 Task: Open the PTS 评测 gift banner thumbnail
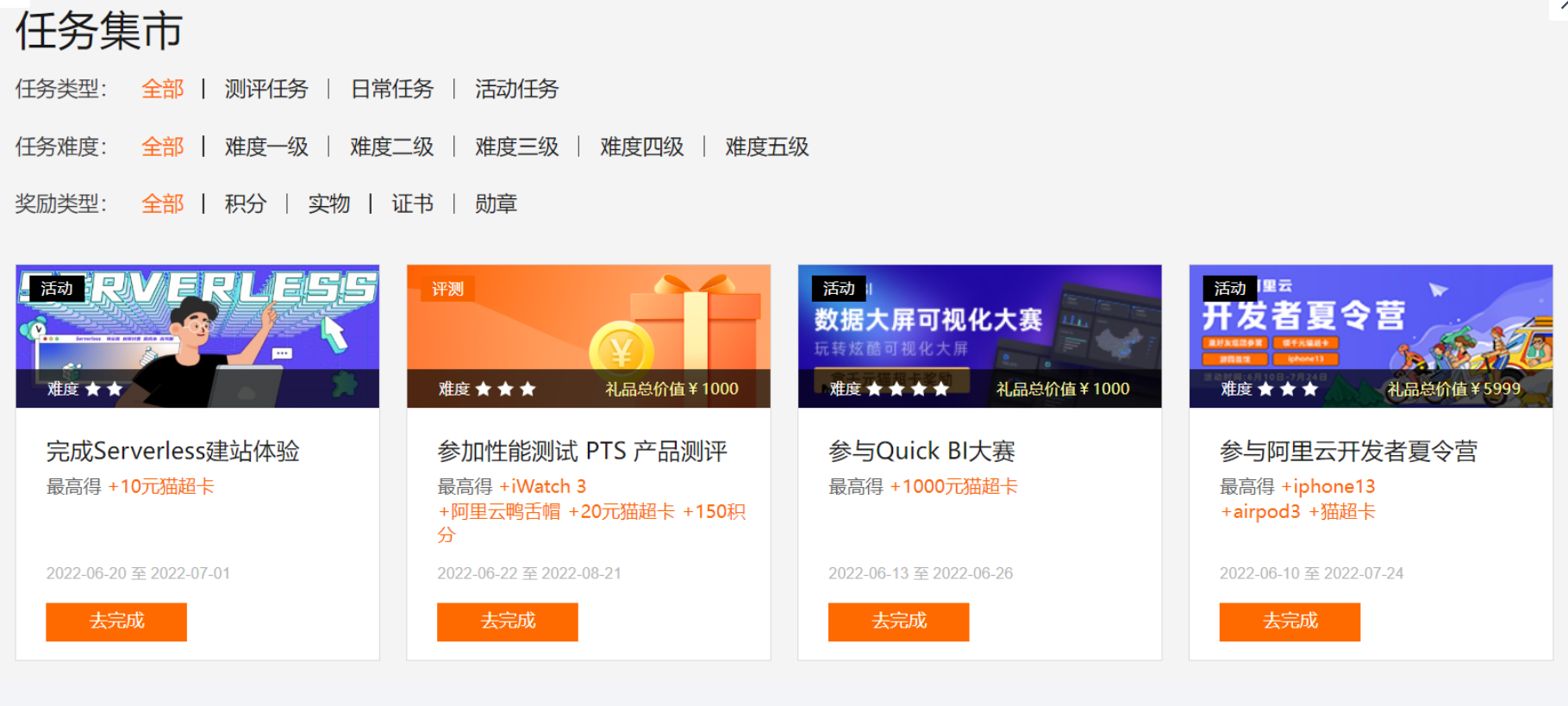coord(589,336)
